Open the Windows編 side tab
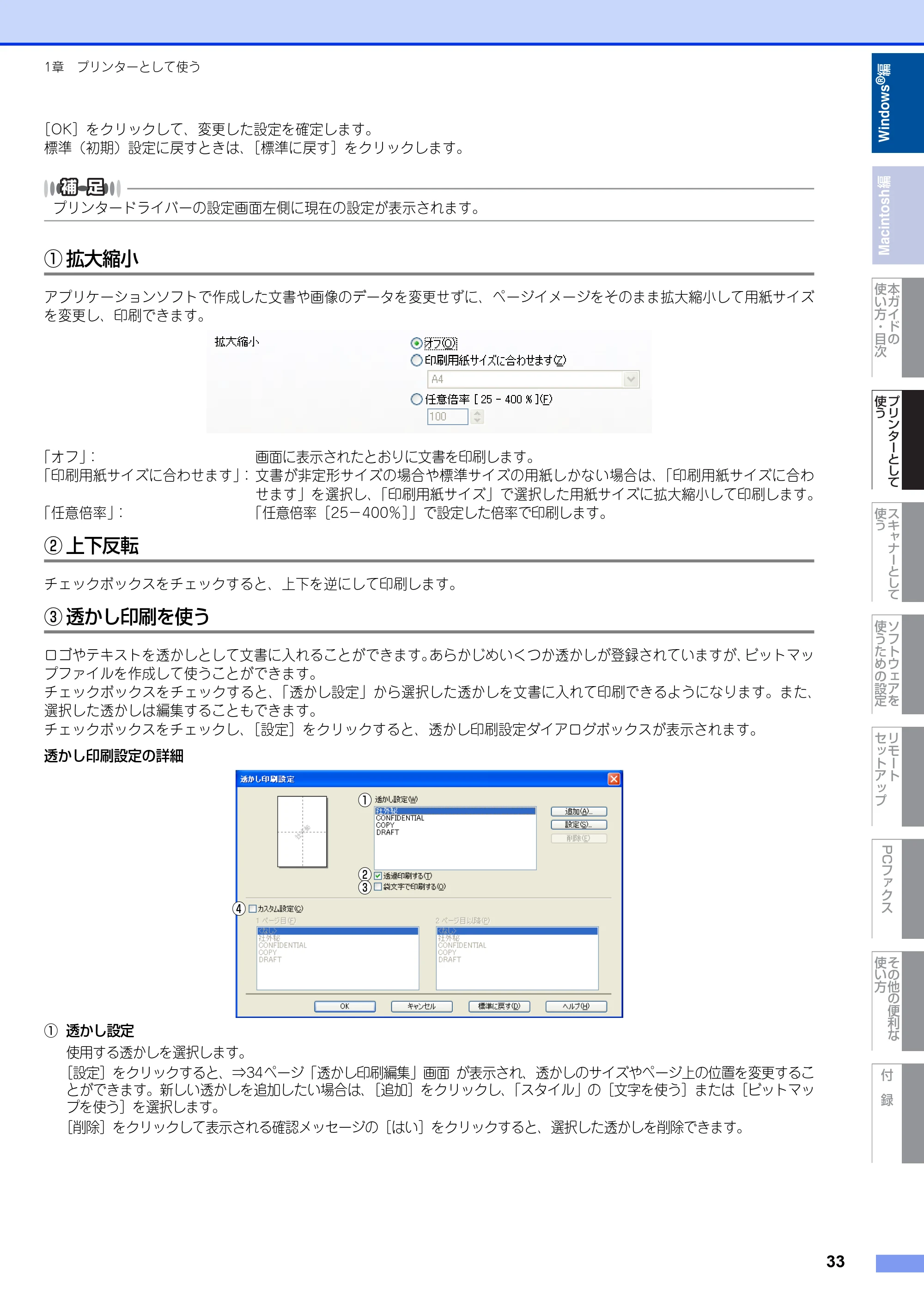 (x=897, y=103)
